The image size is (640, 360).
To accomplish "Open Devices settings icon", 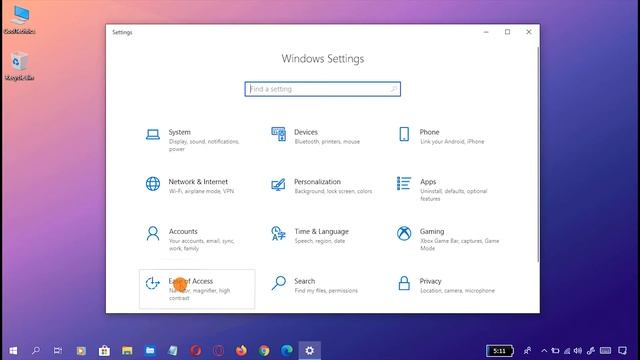I will (278, 134).
